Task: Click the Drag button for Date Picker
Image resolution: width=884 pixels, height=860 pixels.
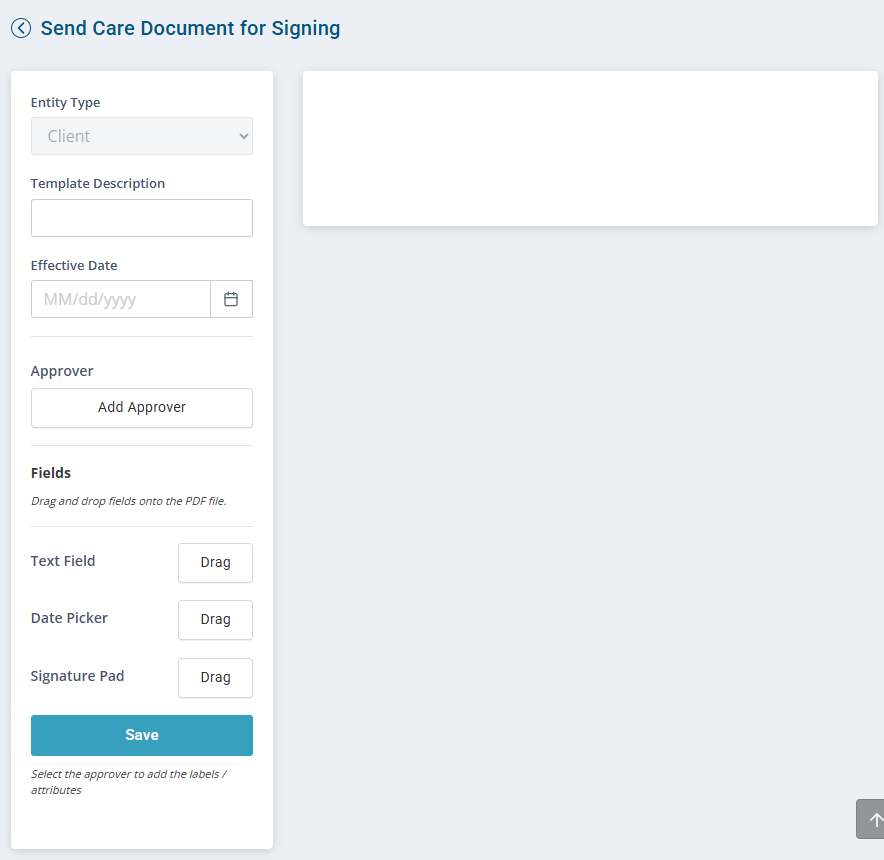Action: [215, 620]
